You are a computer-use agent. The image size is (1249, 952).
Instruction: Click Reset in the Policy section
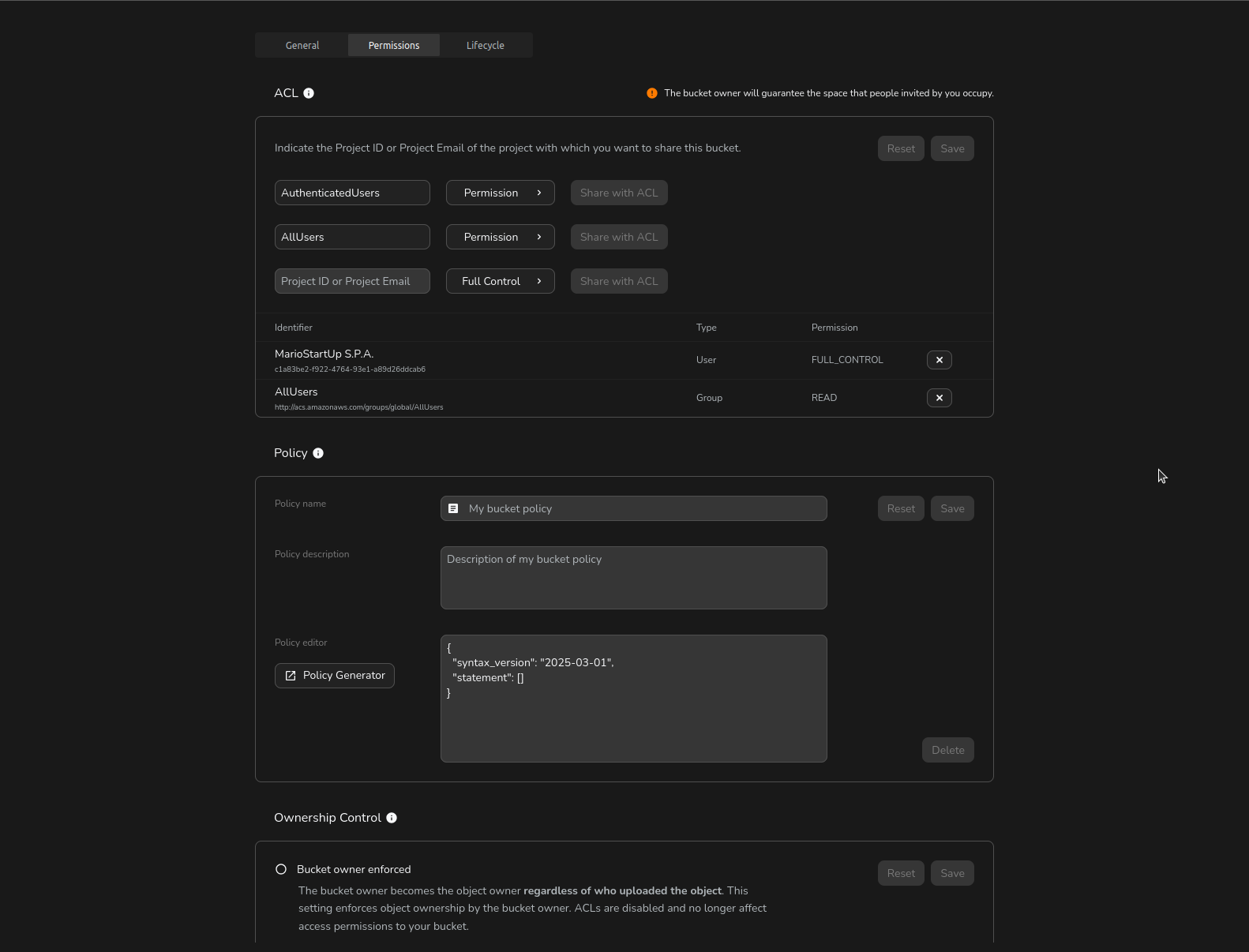click(901, 508)
